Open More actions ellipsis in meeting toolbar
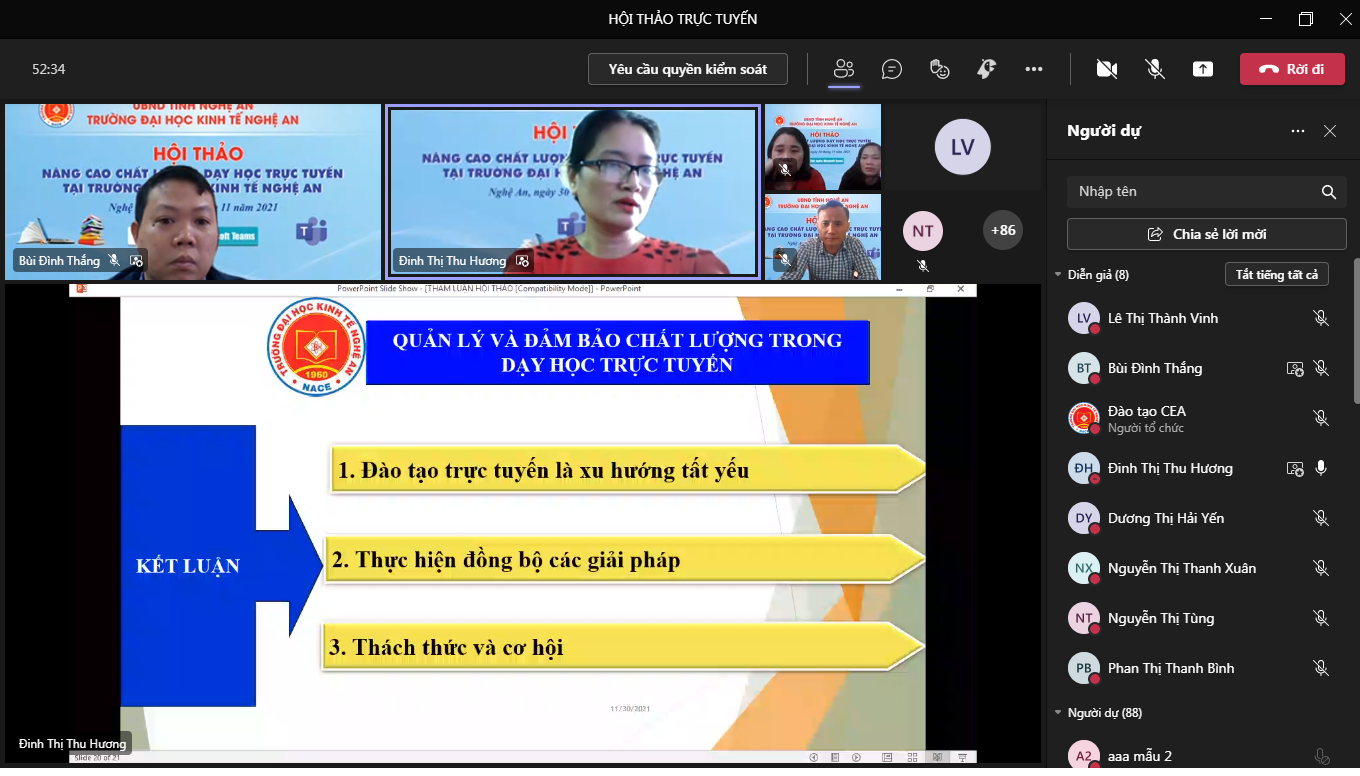 (1034, 69)
